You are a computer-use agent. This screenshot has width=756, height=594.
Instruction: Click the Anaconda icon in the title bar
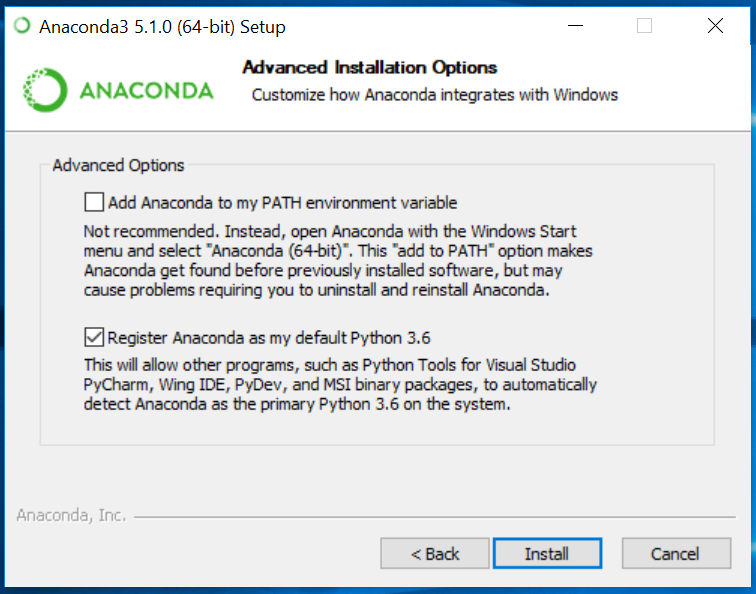pyautogui.click(x=22, y=26)
